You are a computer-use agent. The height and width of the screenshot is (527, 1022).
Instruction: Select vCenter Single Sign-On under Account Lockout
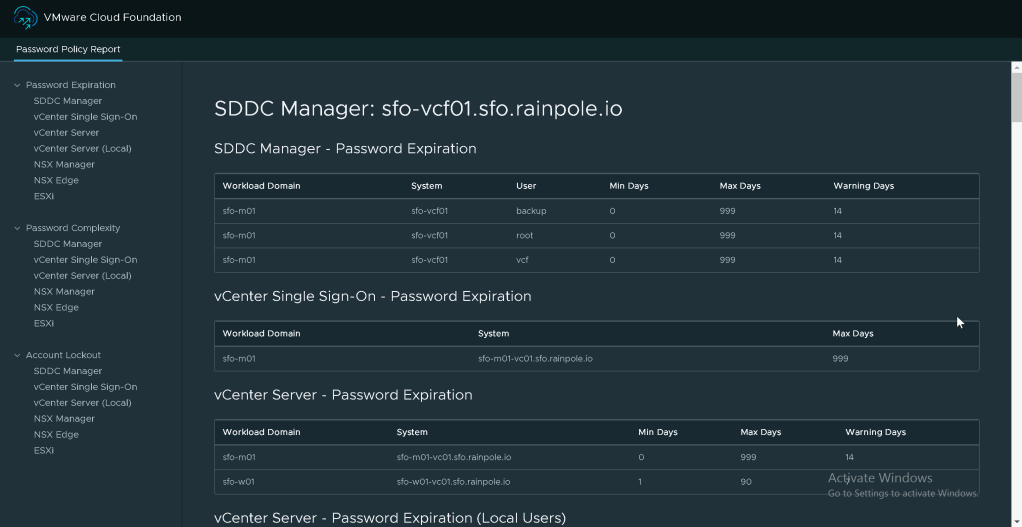(x=85, y=387)
